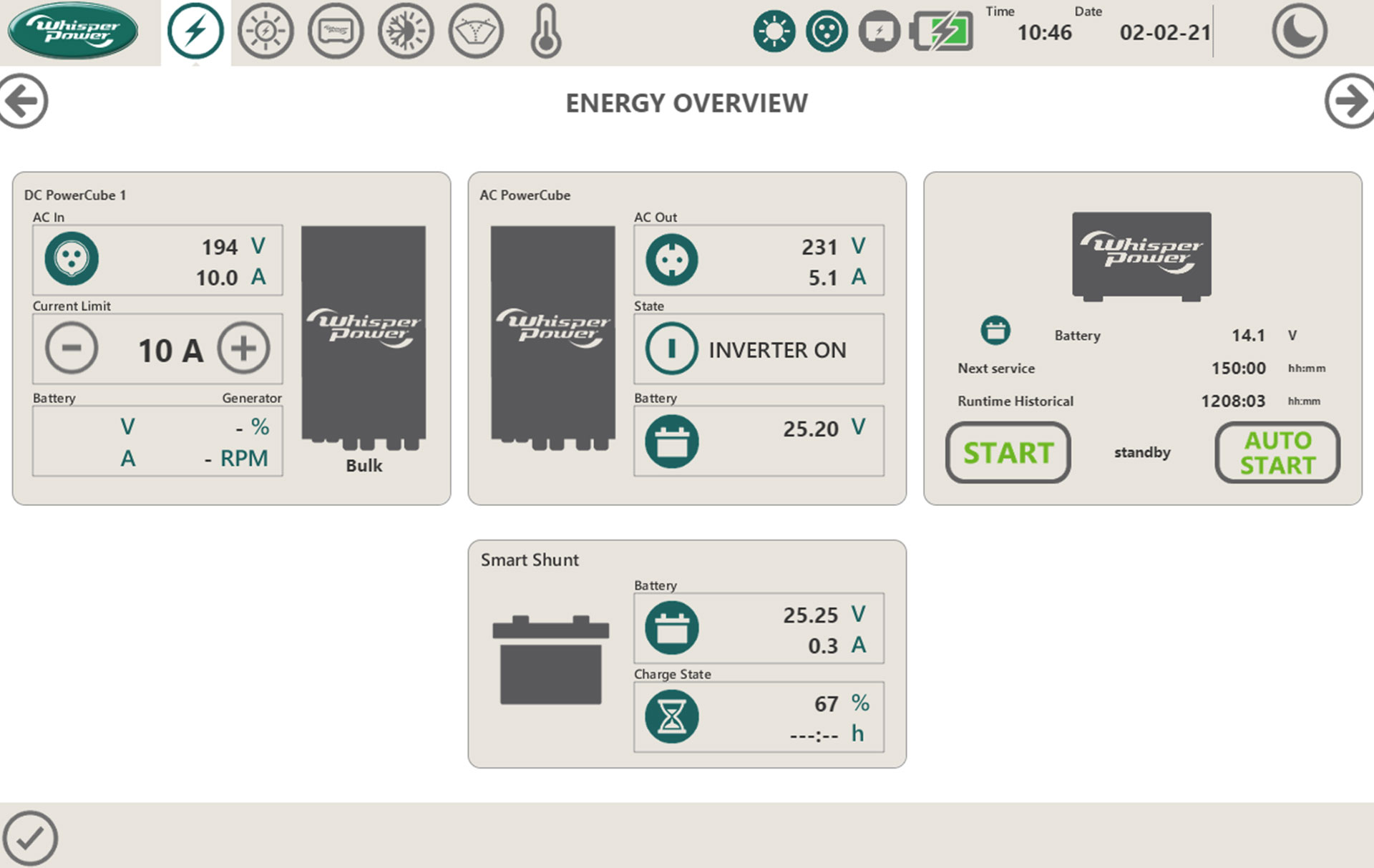The height and width of the screenshot is (868, 1374).
Task: Toggle the inverter on/off power button
Action: coord(671,349)
